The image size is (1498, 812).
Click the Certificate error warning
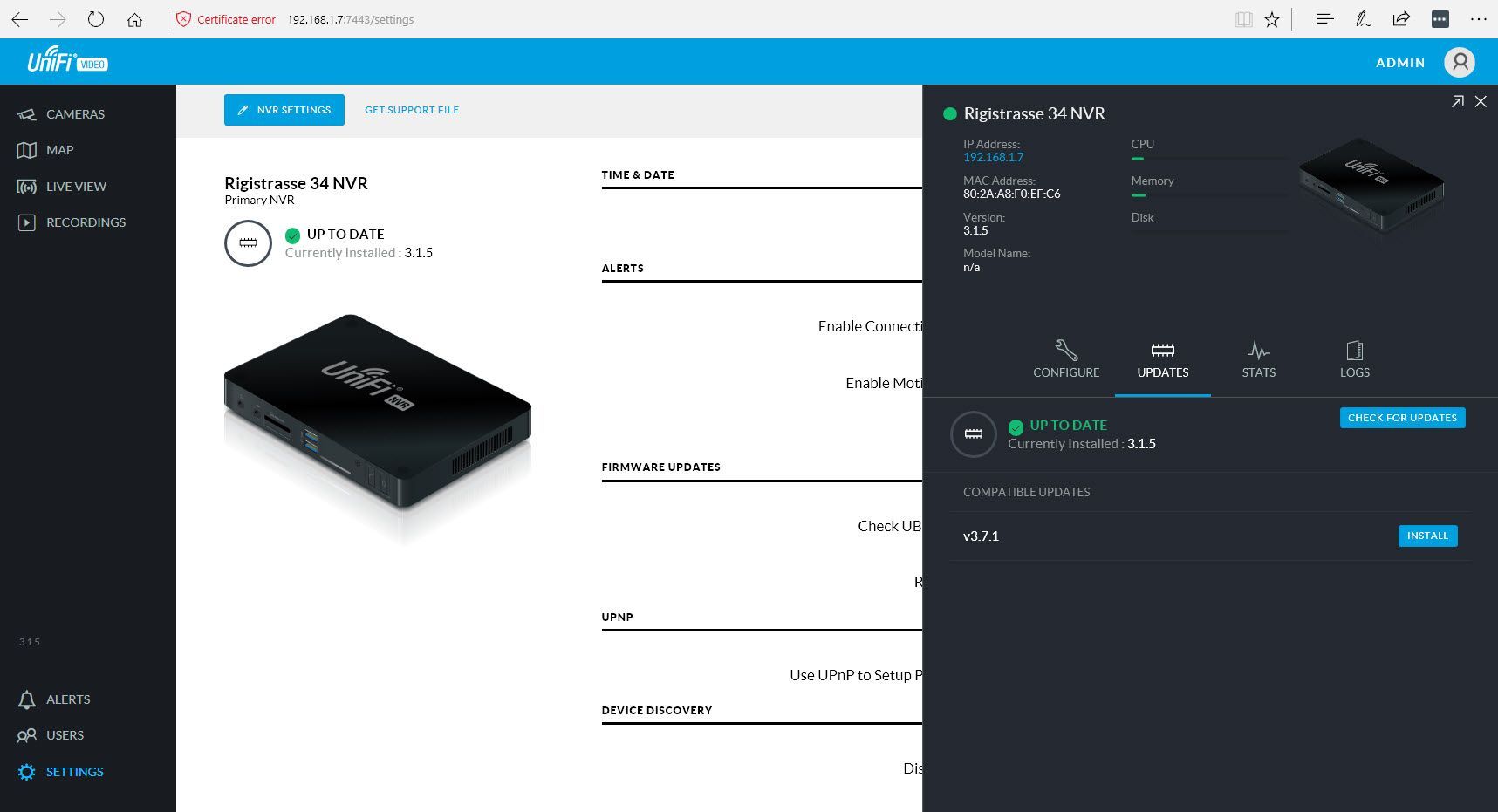[x=226, y=19]
